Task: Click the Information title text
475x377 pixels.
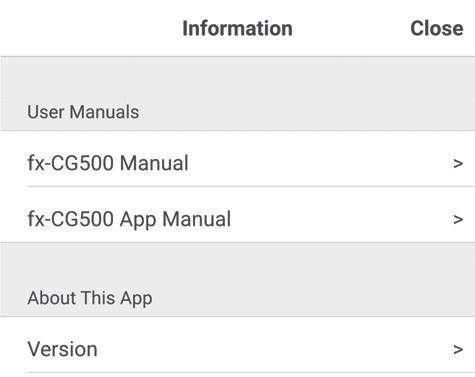Action: click(237, 28)
